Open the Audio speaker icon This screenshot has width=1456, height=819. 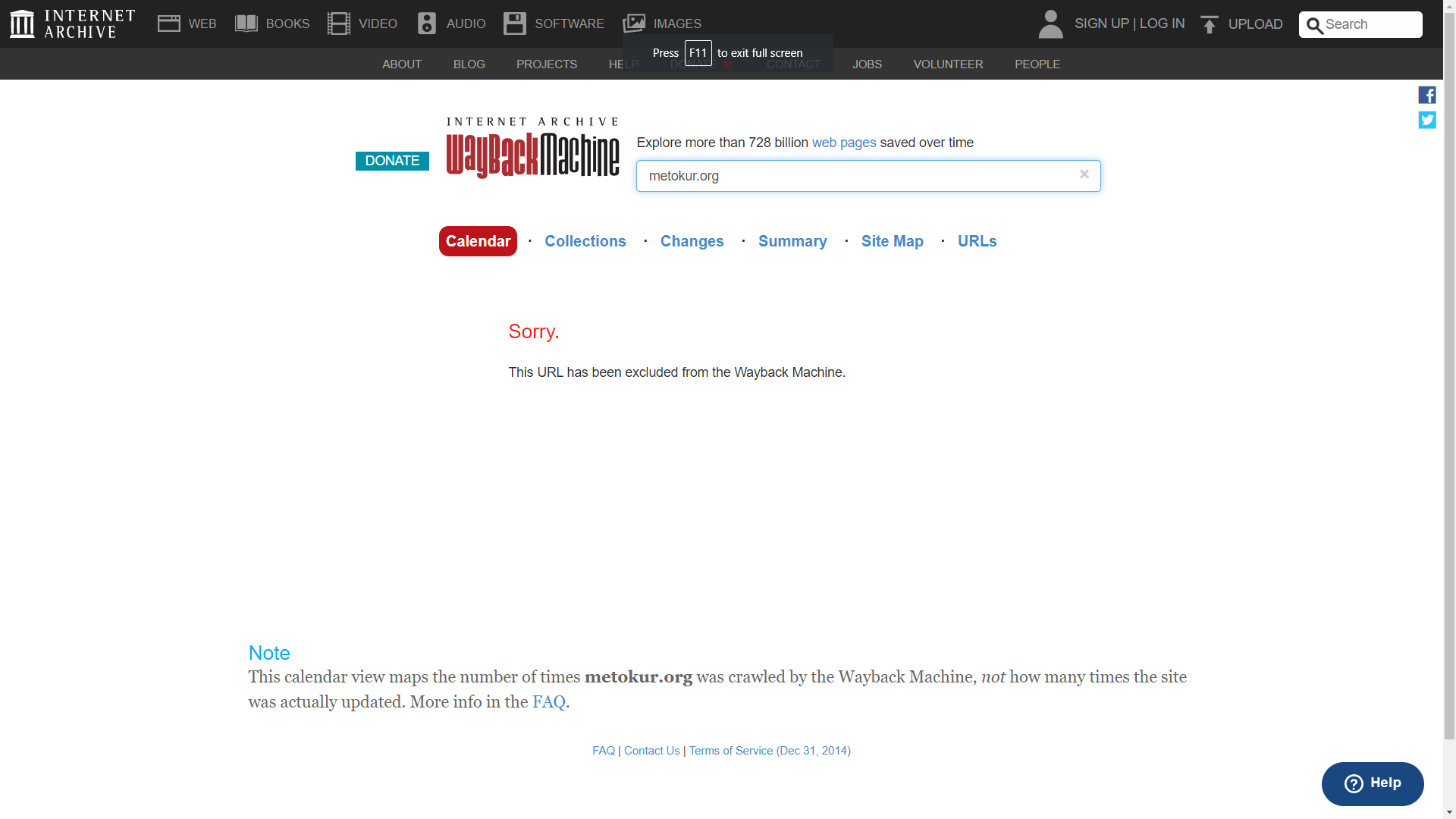pos(427,24)
